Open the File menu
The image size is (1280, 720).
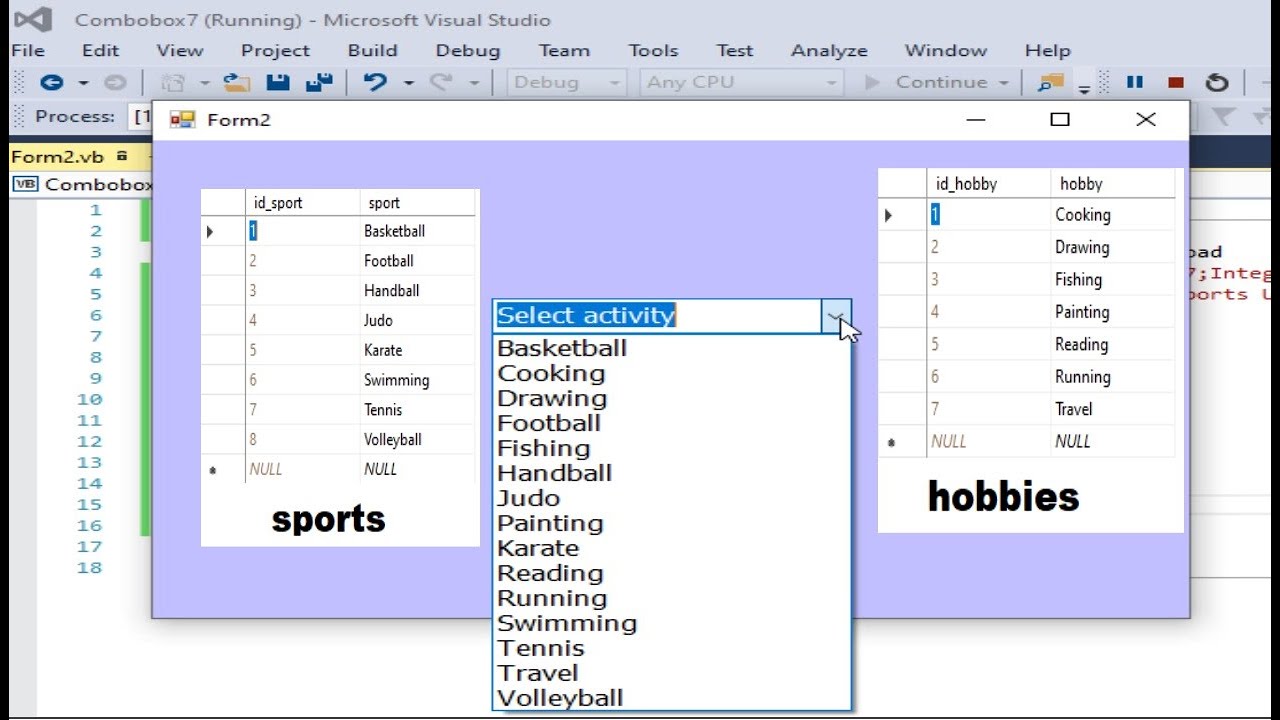coord(28,51)
